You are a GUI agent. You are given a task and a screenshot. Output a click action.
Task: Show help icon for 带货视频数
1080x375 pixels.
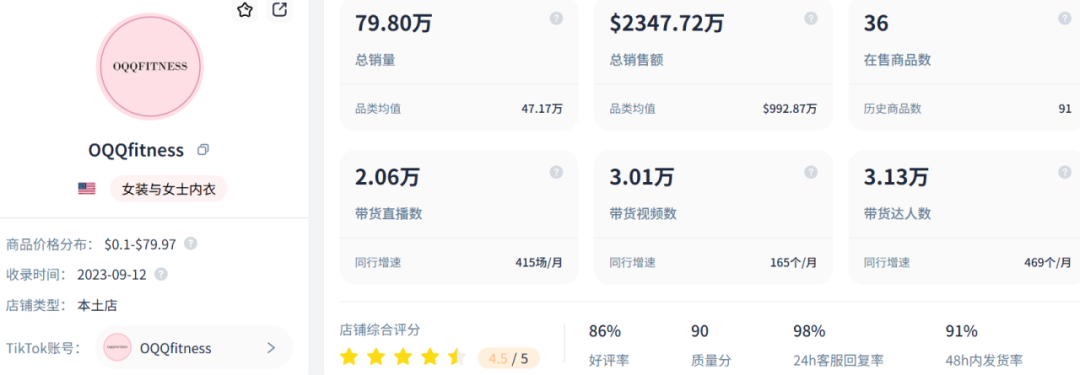pos(811,172)
